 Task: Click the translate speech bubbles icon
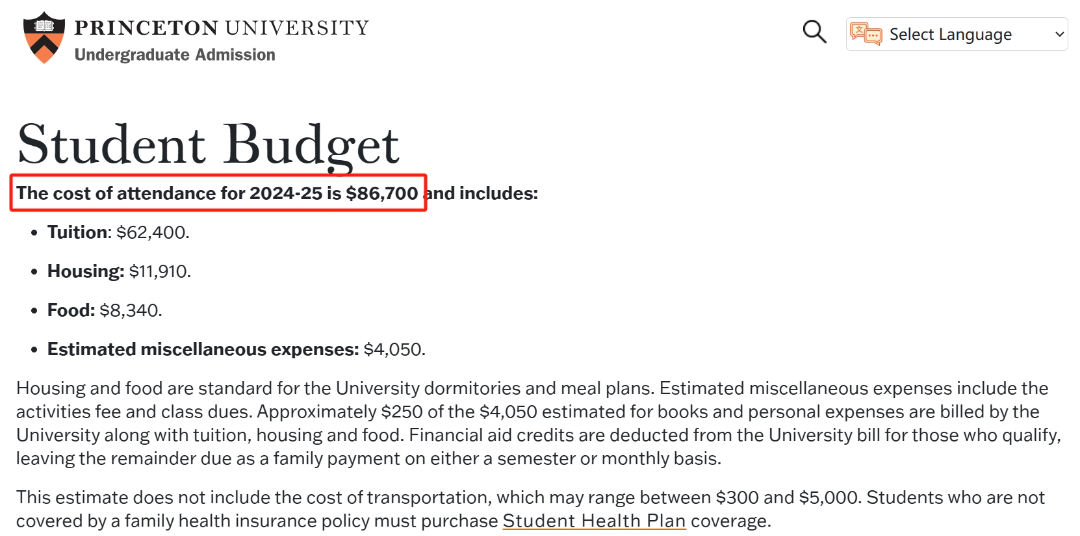(x=866, y=34)
